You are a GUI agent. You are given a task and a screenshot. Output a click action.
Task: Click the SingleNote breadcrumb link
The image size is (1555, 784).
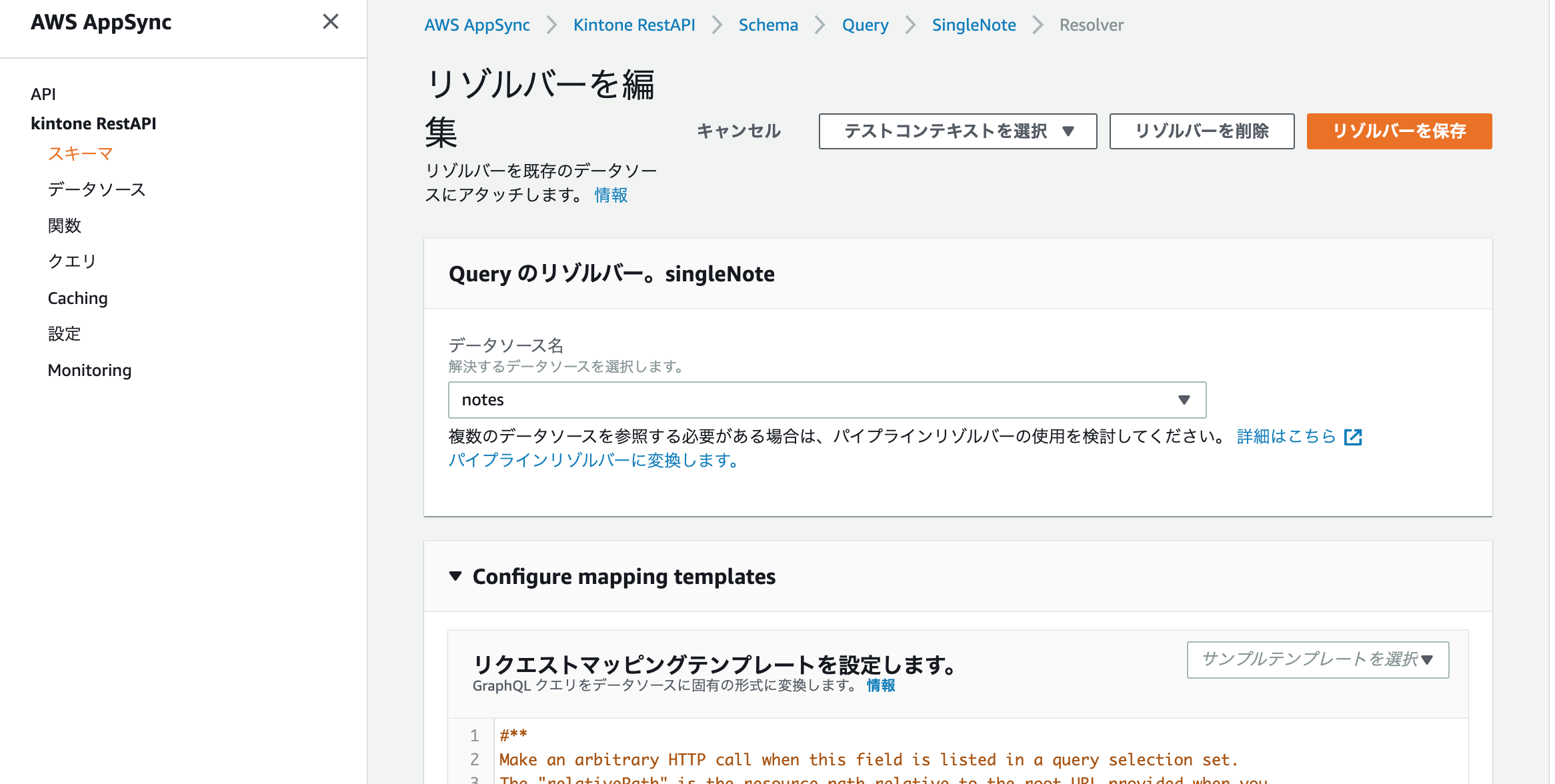click(x=974, y=25)
